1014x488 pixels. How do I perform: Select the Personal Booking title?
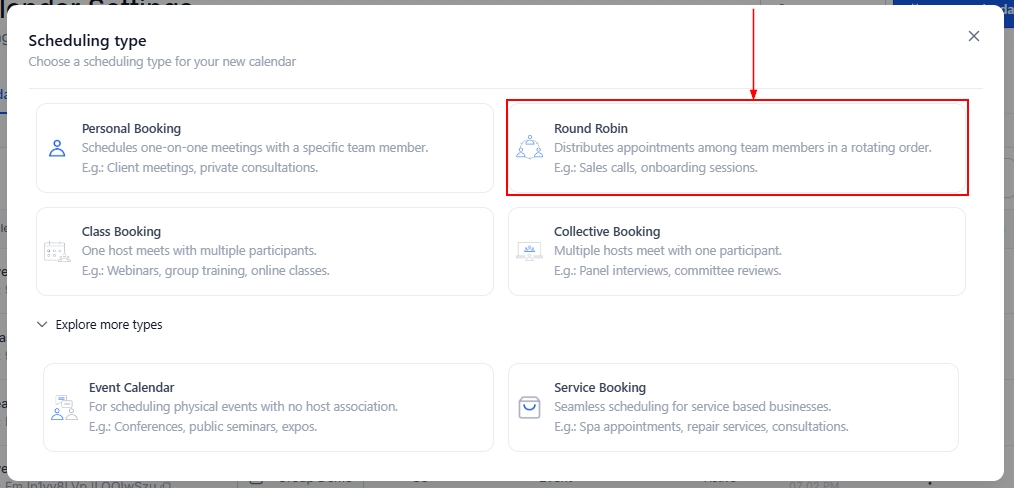point(131,128)
